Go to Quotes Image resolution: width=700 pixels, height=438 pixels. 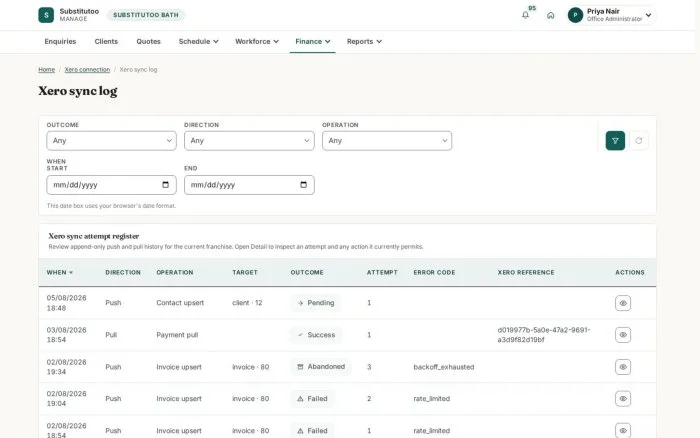148,42
